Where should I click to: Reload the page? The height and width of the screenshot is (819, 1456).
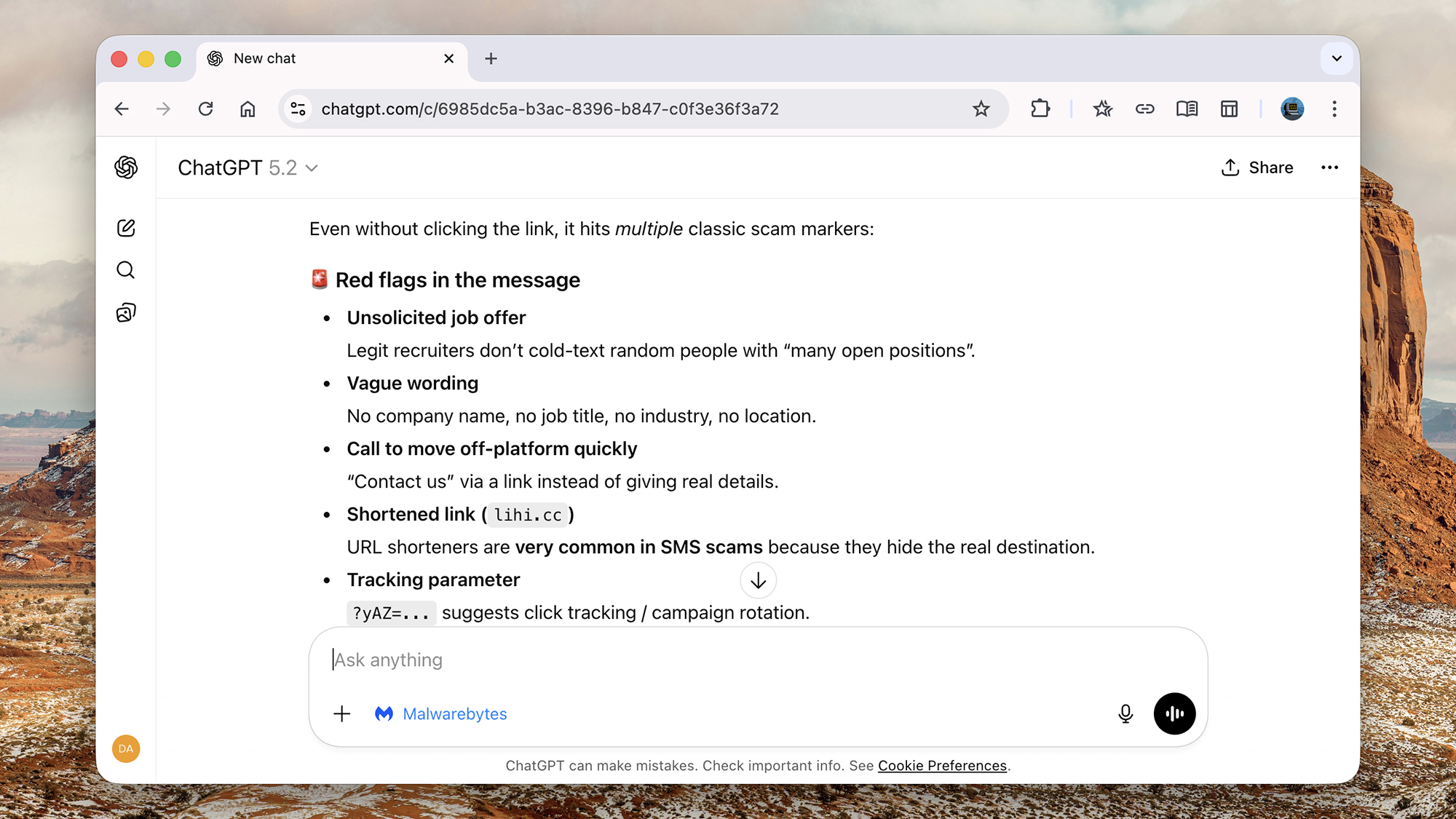pyautogui.click(x=205, y=108)
